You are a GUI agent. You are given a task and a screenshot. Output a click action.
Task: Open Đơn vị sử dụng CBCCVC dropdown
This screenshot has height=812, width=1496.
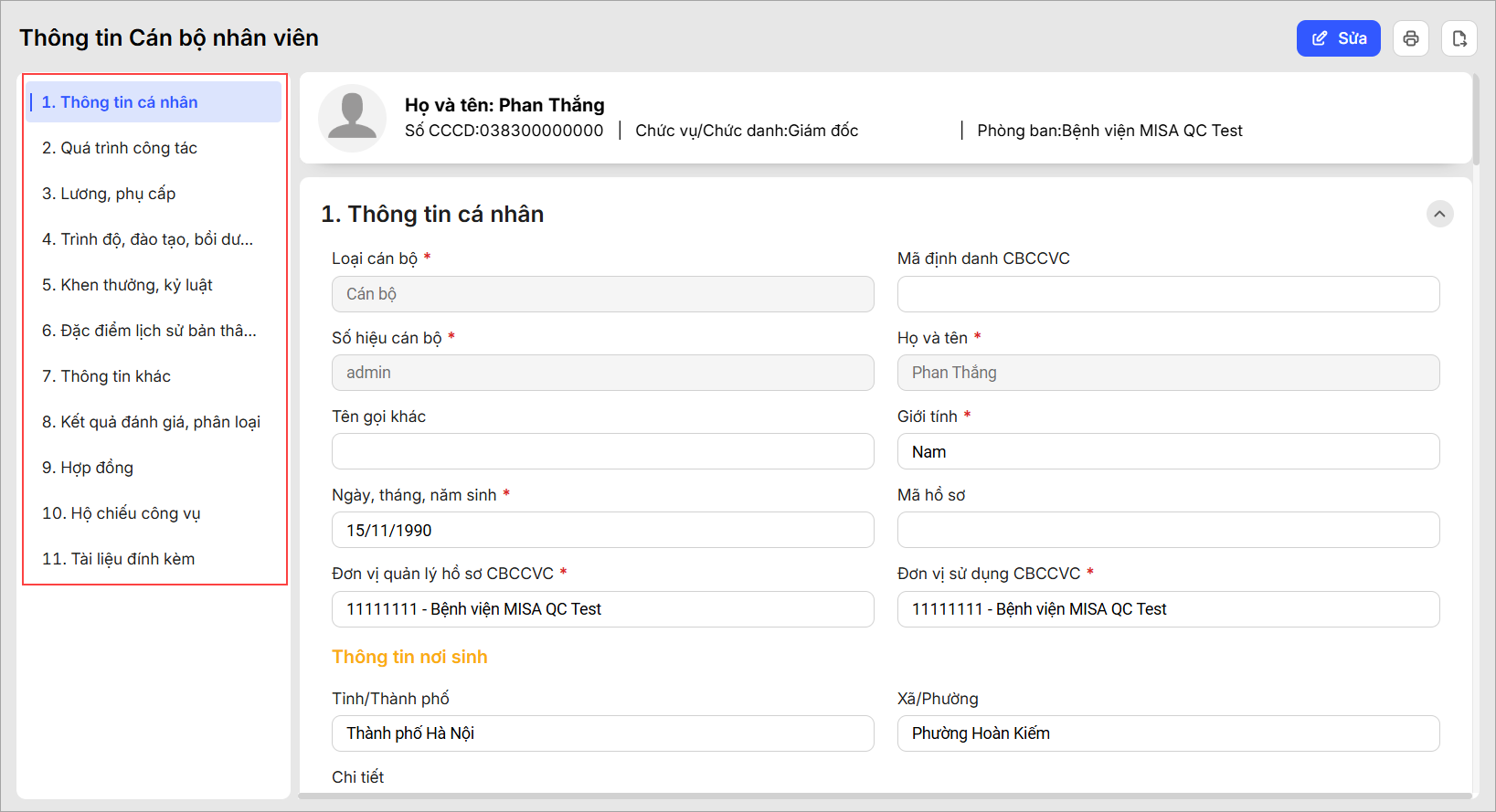pos(1167,609)
